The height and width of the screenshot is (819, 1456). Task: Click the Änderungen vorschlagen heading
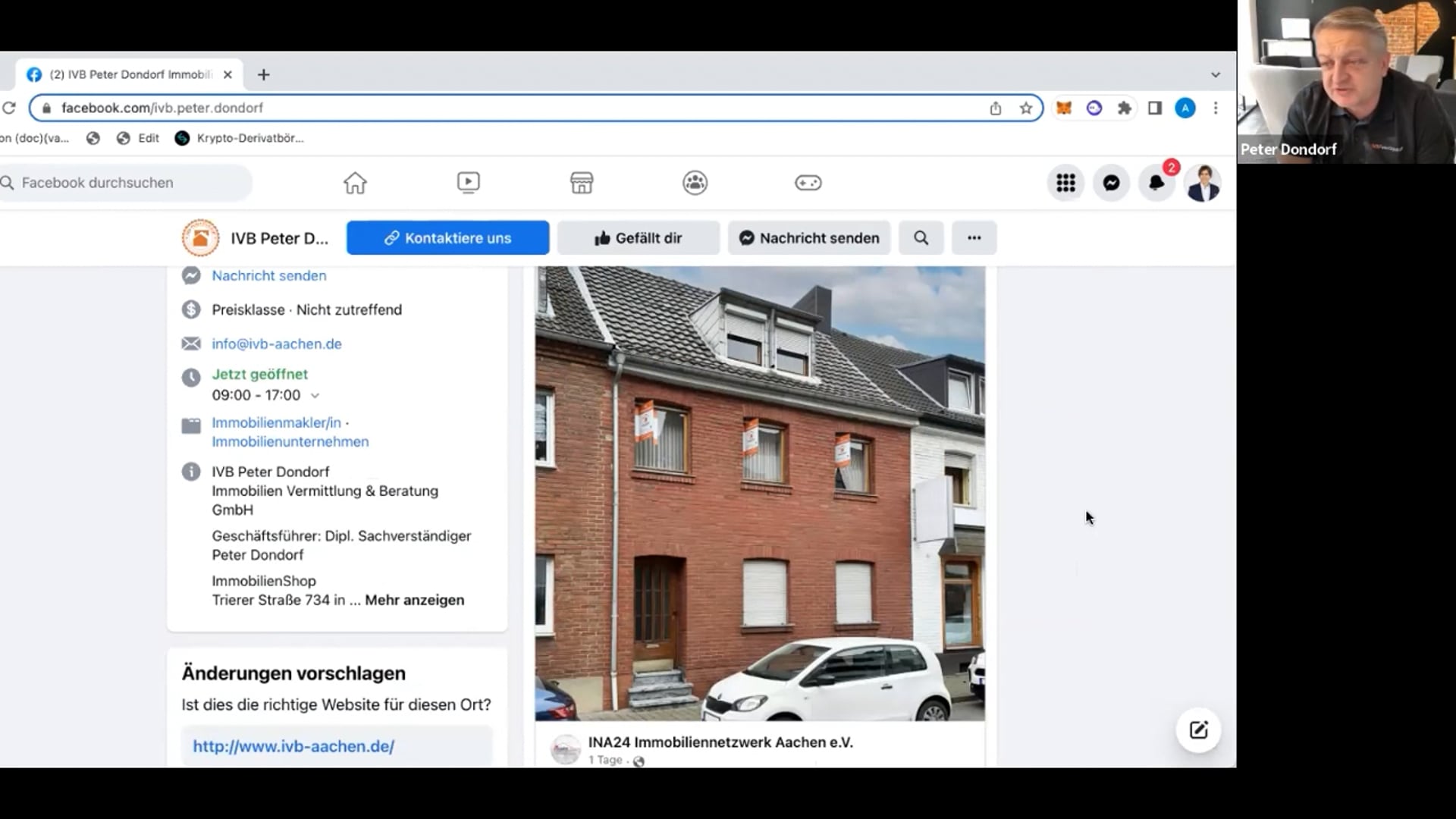(293, 673)
